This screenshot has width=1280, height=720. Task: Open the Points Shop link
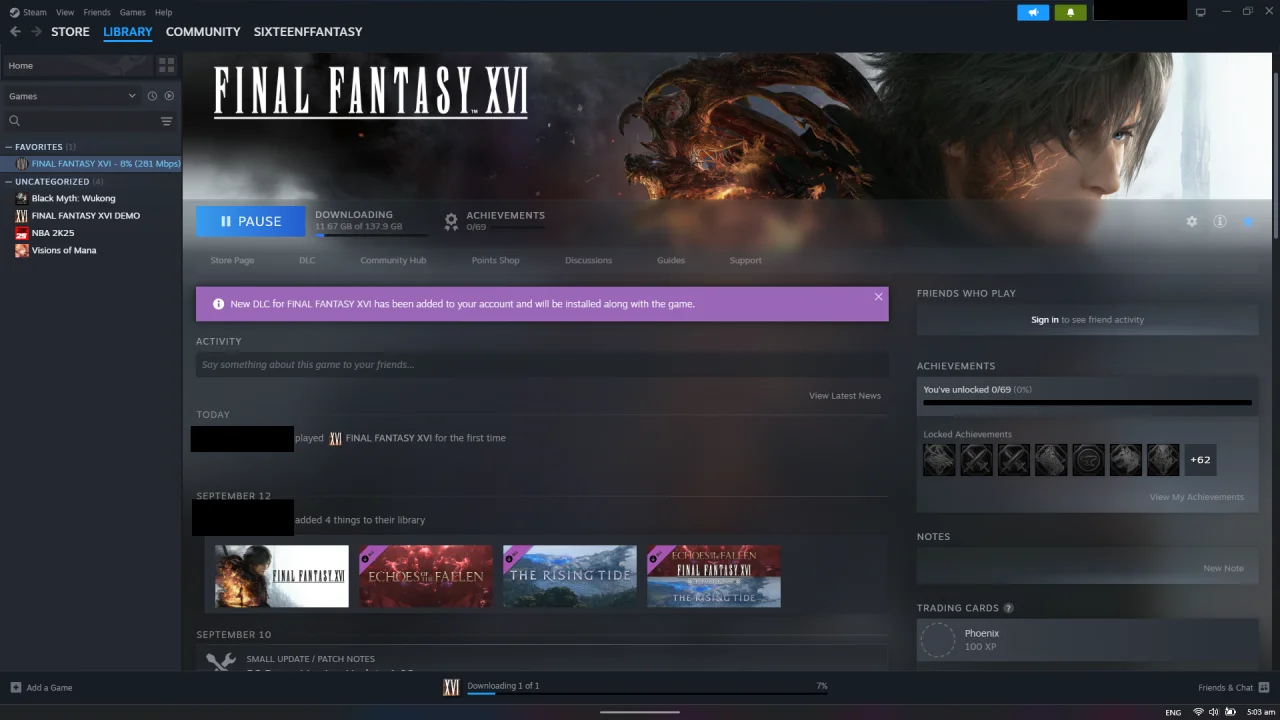[x=496, y=260]
